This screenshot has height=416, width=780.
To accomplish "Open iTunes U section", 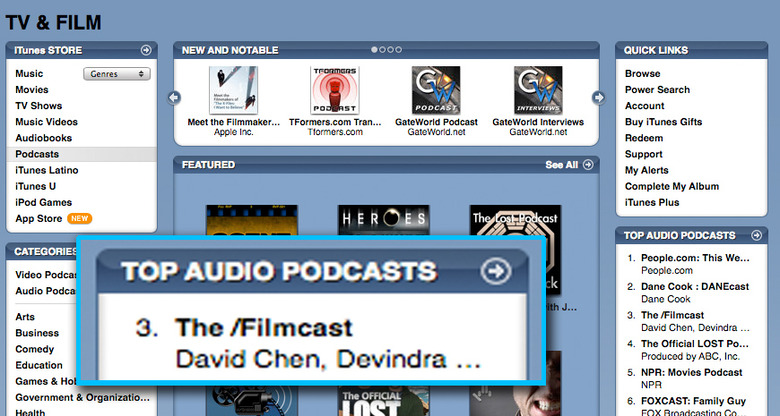I will click(36, 186).
